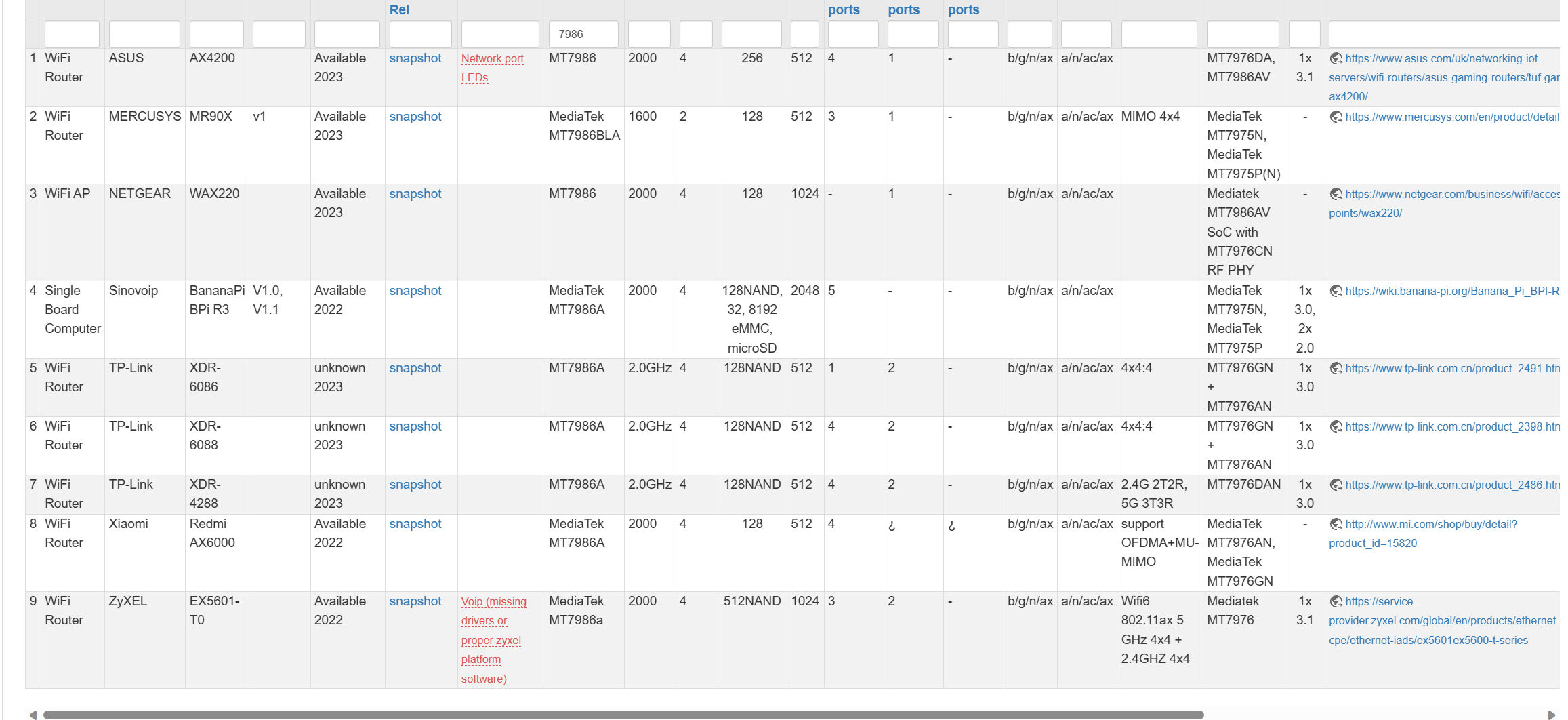Screen dimensions: 1568x720
Task: Focus the filter box above the ASUS brand column
Action: (144, 34)
